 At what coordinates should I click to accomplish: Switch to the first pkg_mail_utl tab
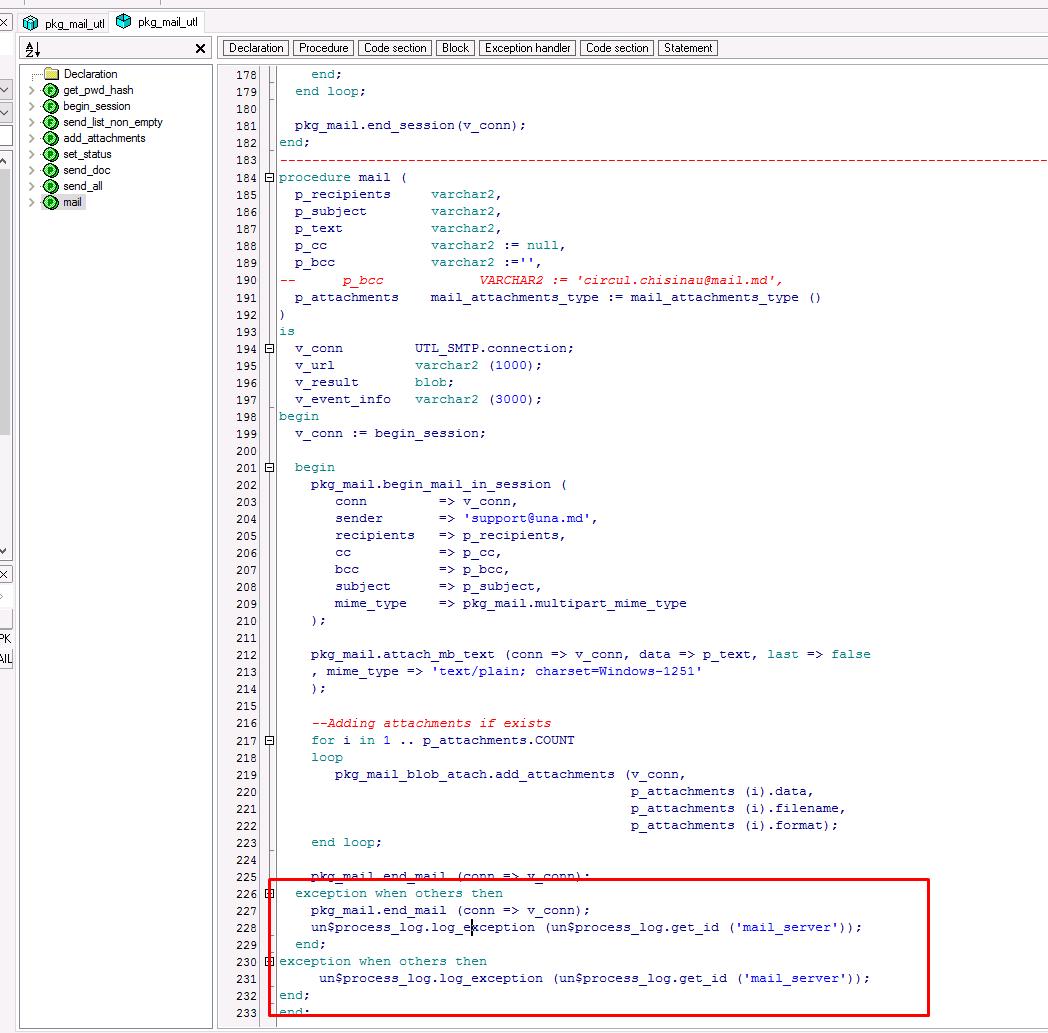[64, 23]
